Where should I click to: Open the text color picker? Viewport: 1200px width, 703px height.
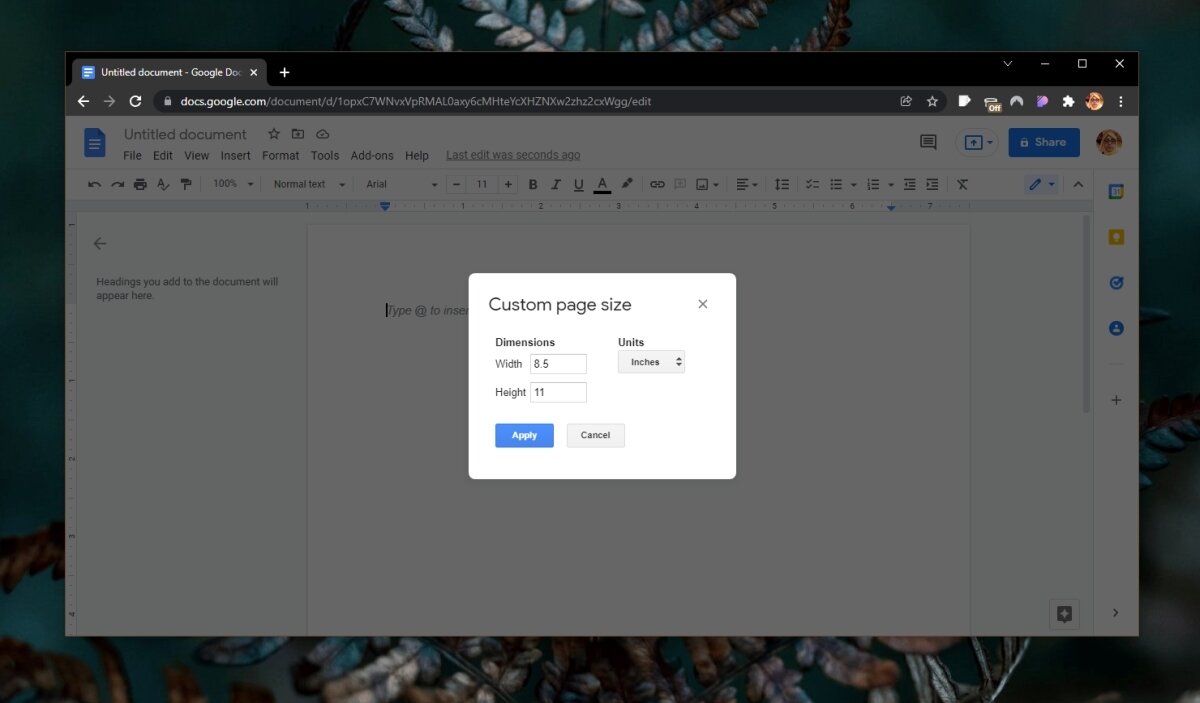click(x=601, y=184)
